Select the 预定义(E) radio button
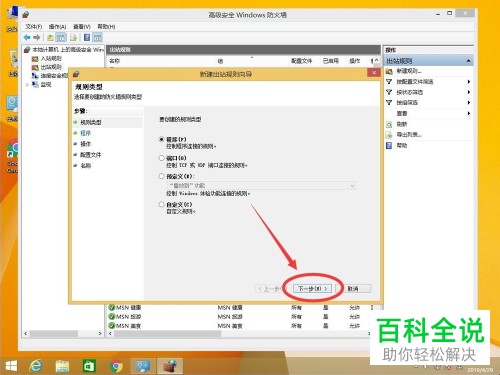Screen dimensions: 500x375 coord(162,176)
